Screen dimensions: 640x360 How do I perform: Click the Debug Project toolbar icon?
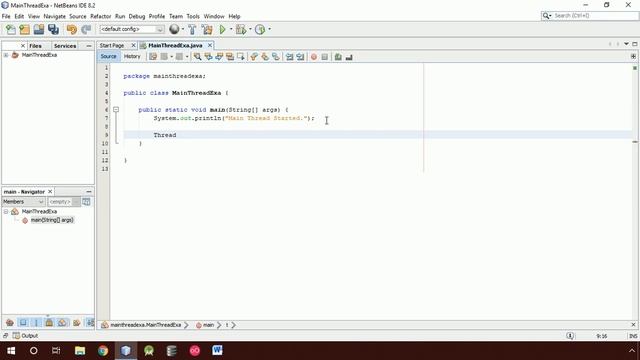tap(241, 29)
